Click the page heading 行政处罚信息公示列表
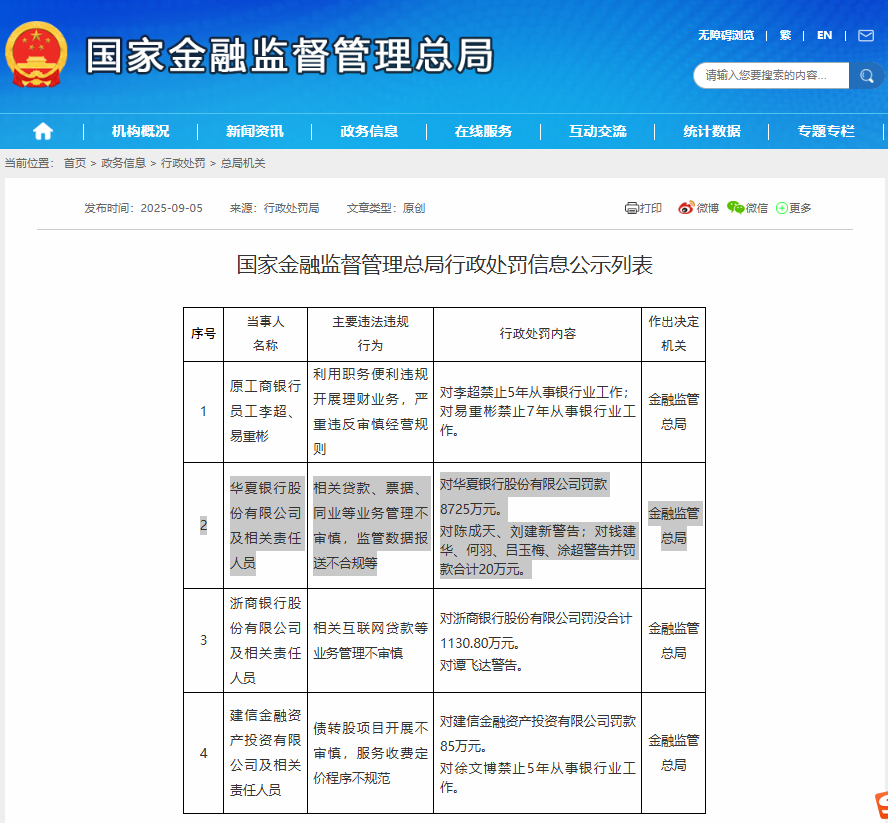Viewport: 888px width, 823px height. pos(445,265)
